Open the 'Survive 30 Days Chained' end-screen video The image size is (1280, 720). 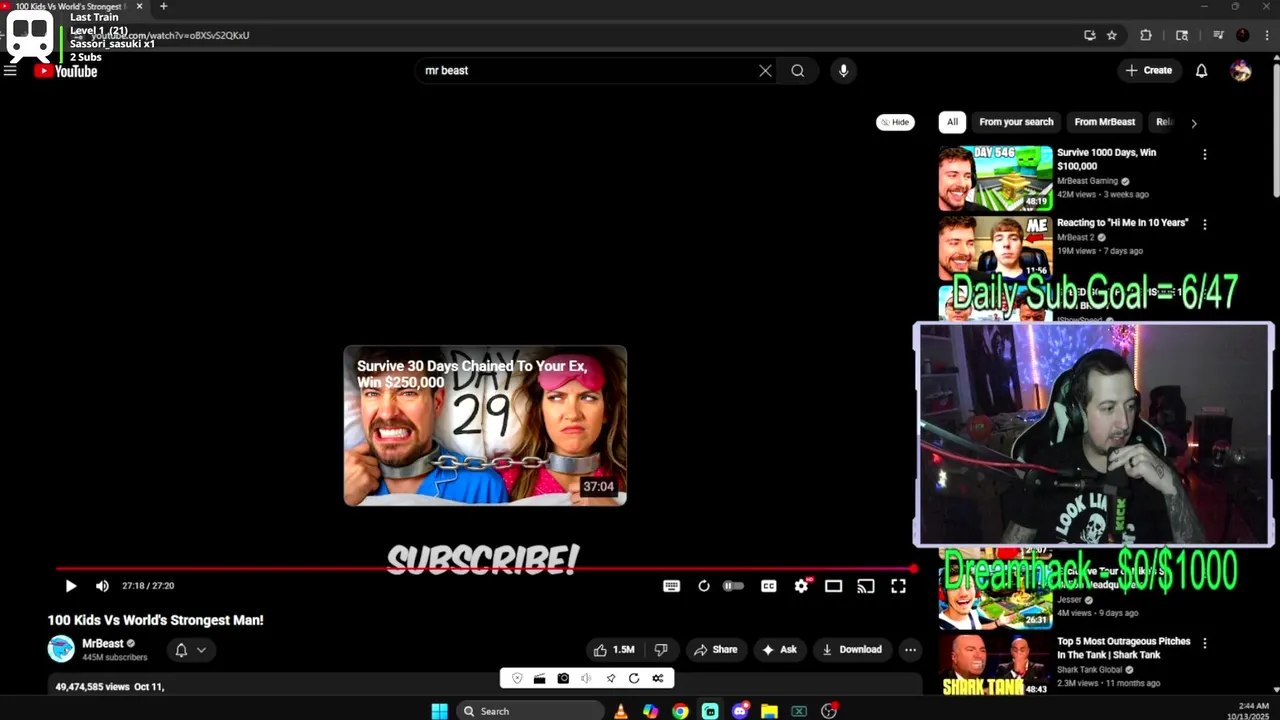click(485, 426)
